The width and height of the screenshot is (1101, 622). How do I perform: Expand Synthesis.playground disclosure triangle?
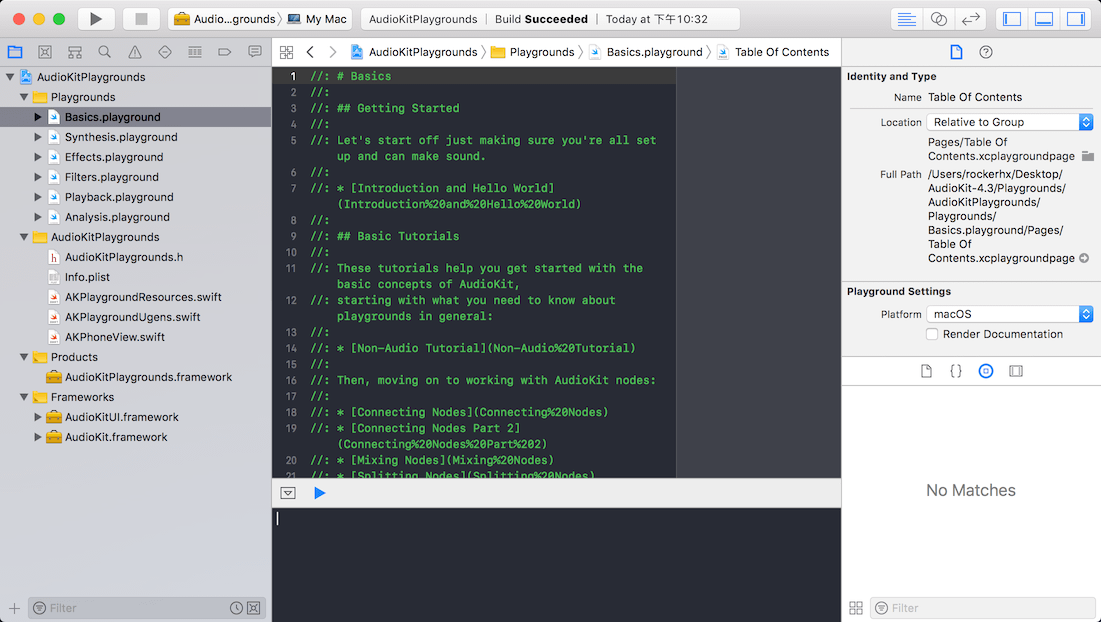(38, 137)
